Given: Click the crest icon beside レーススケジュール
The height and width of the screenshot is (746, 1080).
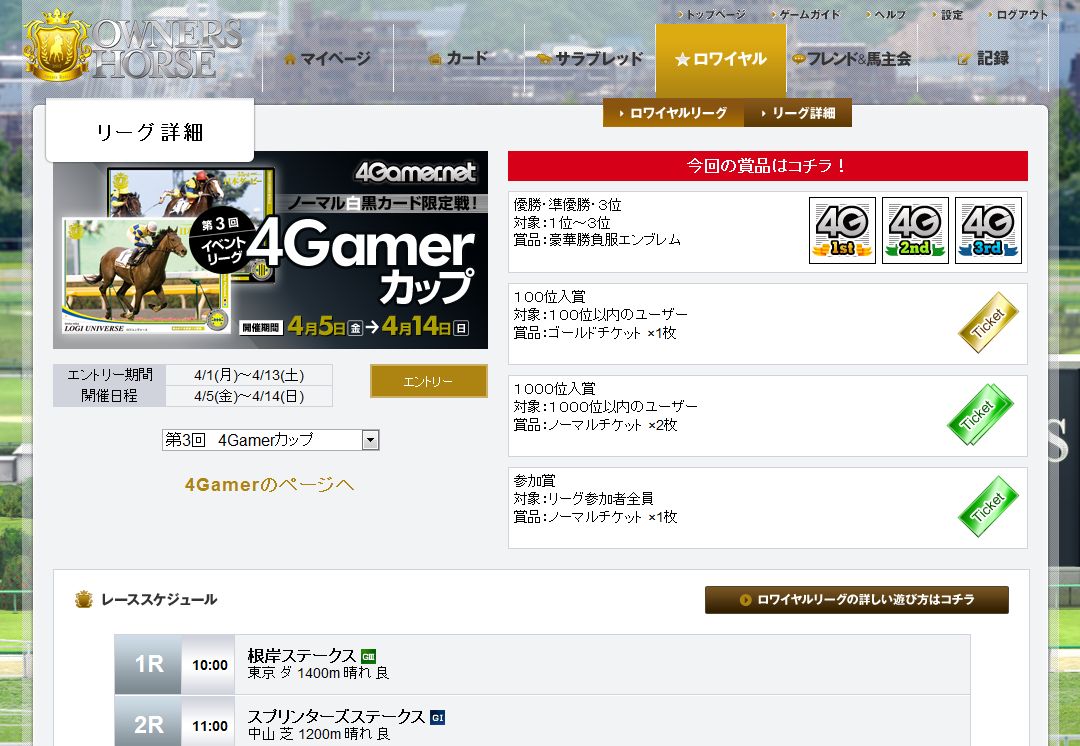Looking at the screenshot, I should pyautogui.click(x=83, y=599).
